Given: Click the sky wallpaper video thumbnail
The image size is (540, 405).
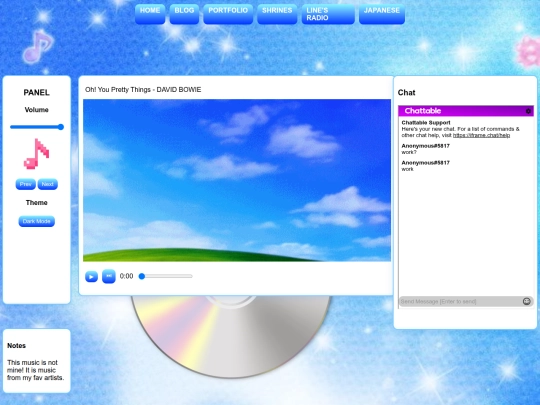Looking at the screenshot, I should [x=237, y=180].
